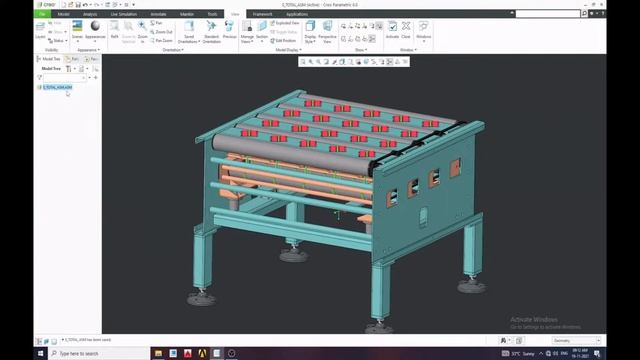Select the Pan tool in the ribbon
The width and height of the screenshot is (640, 360).
156,23
